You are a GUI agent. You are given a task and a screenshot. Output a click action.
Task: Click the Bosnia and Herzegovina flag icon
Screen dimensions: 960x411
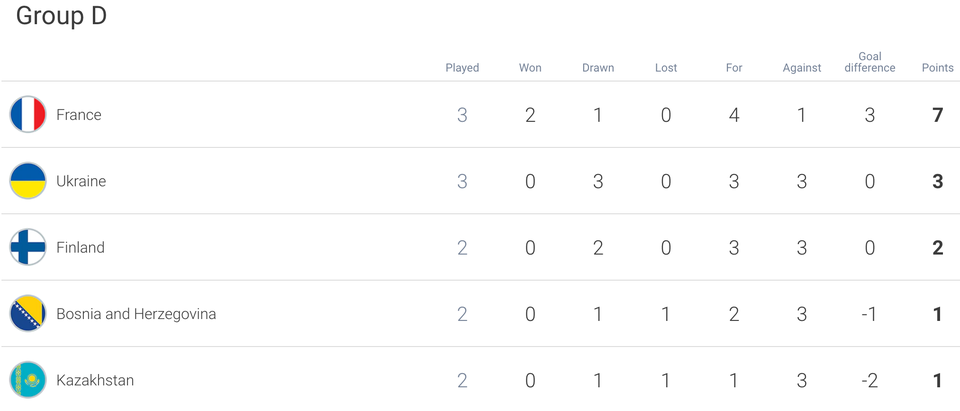[x=28, y=314]
